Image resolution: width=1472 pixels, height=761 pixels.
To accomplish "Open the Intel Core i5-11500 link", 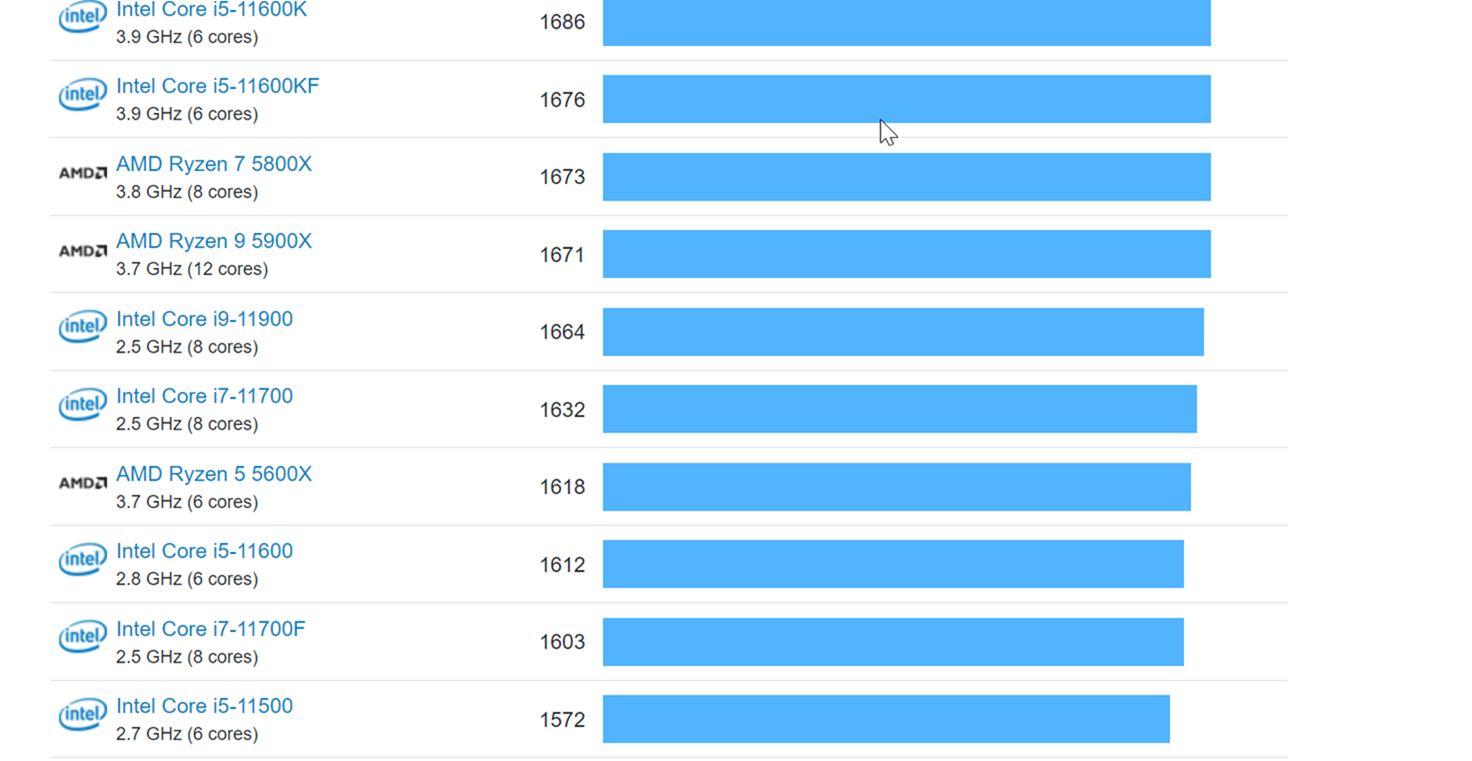I will [x=204, y=706].
